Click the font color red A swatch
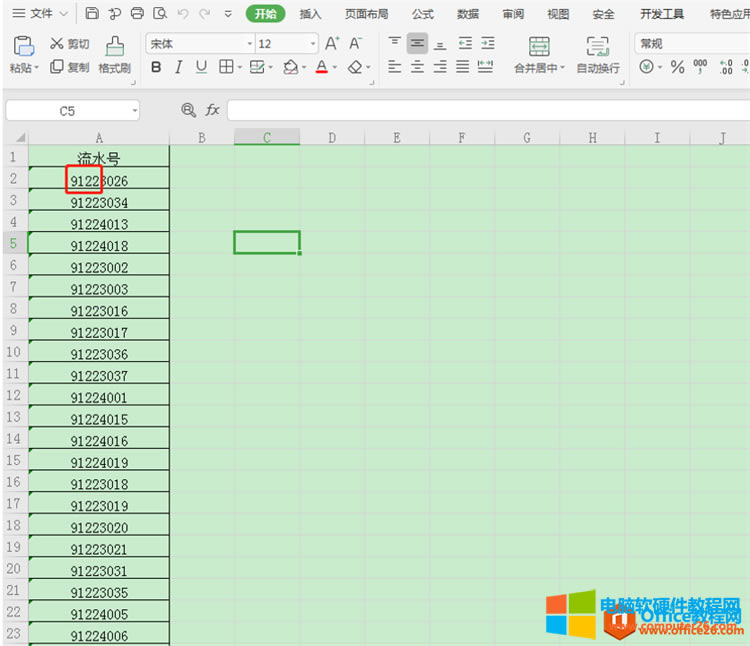750x646 pixels. coord(321,67)
